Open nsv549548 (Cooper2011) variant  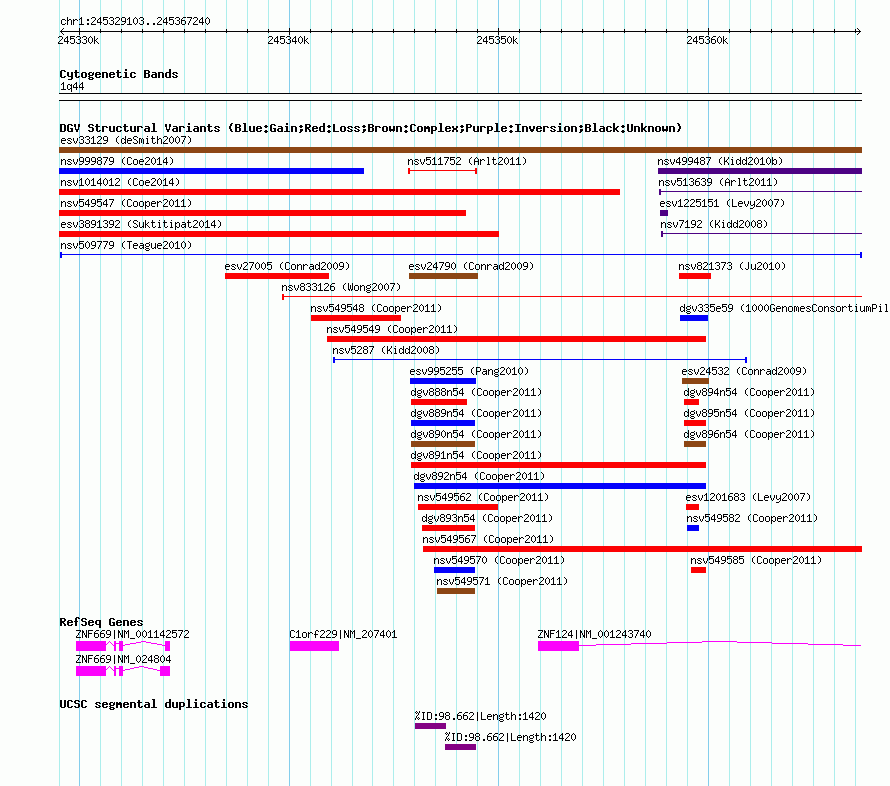356,318
